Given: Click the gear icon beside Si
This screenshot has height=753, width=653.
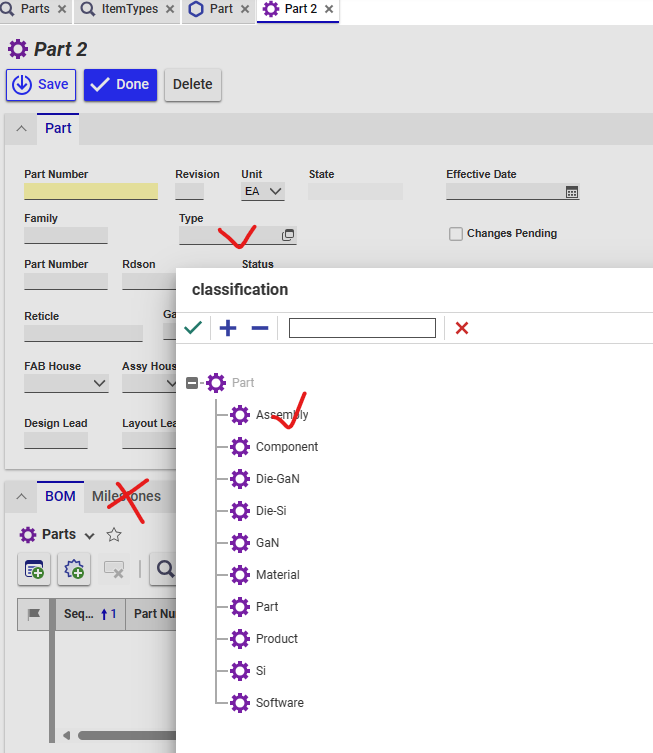Looking at the screenshot, I should pyautogui.click(x=240, y=671).
